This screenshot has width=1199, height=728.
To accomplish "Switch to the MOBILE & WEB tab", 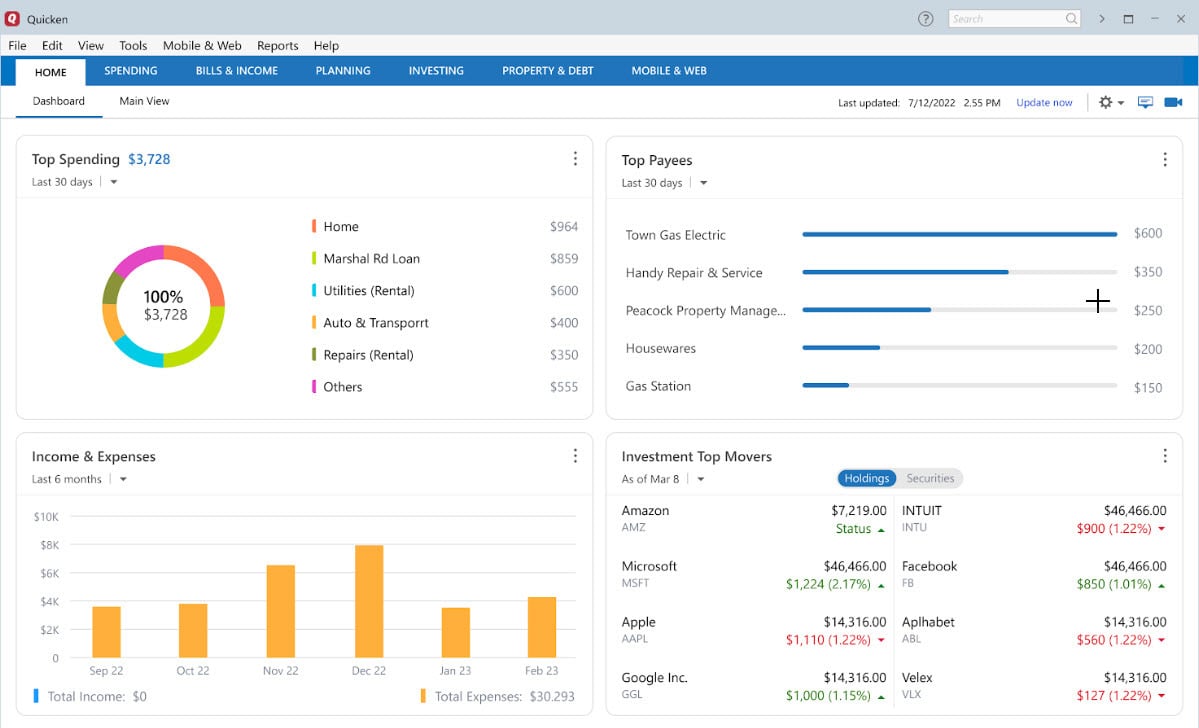I will (x=668, y=70).
